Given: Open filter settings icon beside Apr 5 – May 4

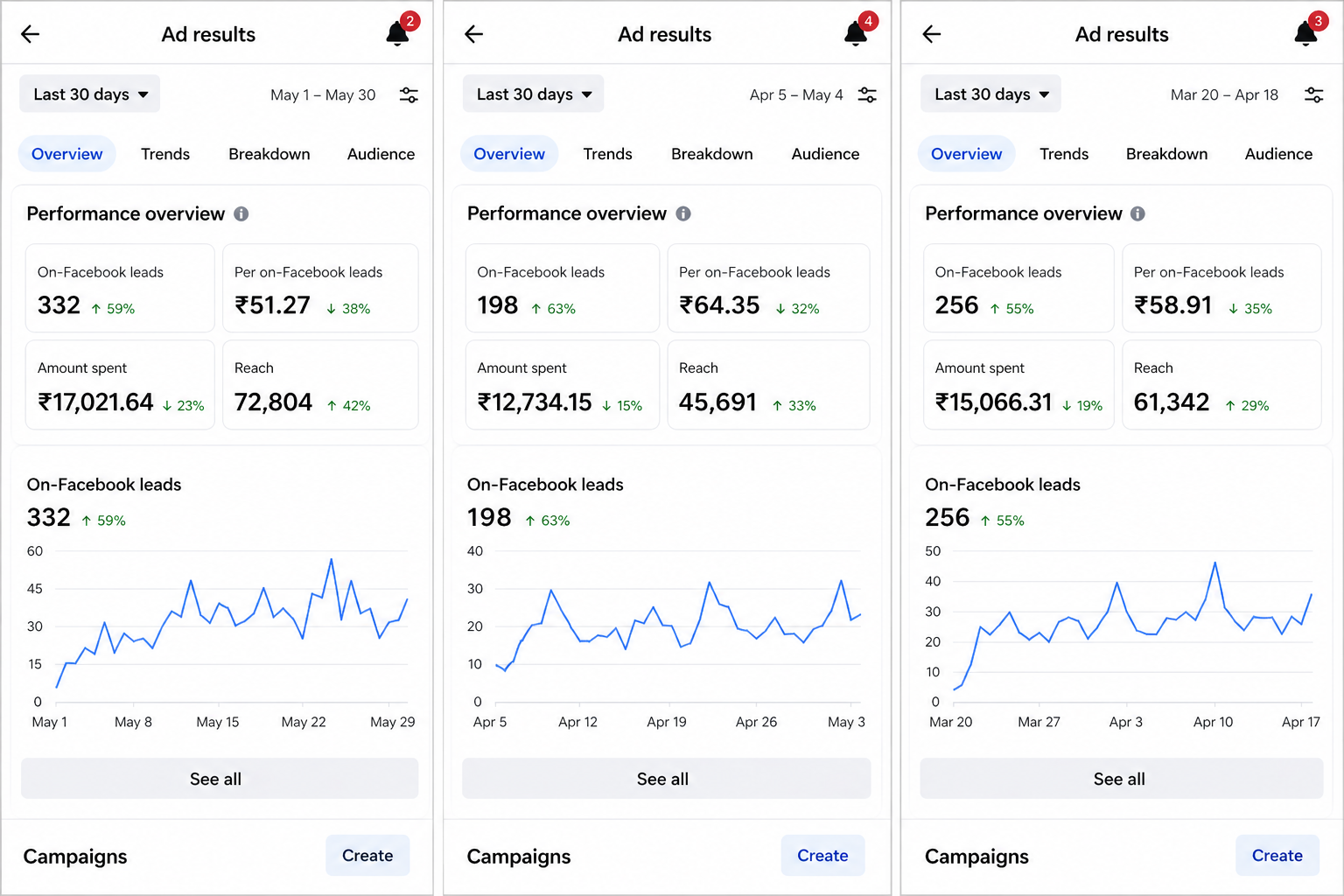Looking at the screenshot, I should 867,94.
